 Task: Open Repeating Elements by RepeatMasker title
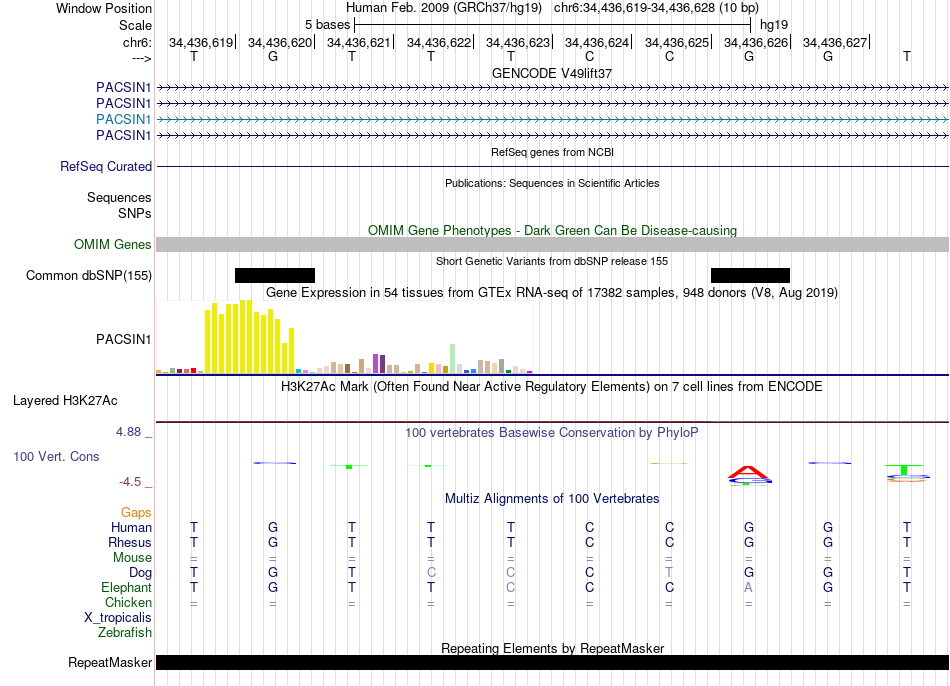(x=552, y=648)
